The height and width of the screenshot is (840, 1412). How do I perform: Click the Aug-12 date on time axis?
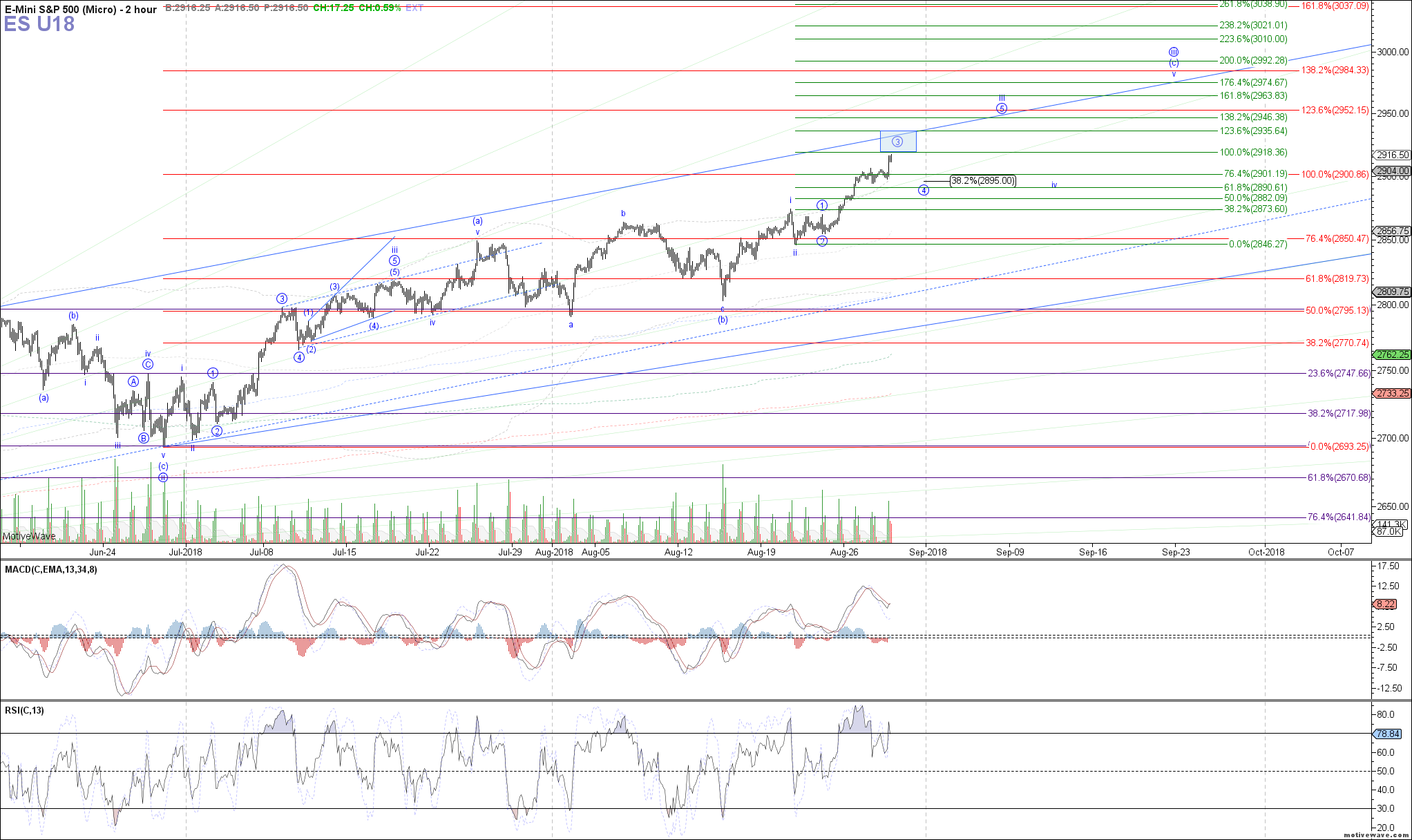[x=678, y=552]
